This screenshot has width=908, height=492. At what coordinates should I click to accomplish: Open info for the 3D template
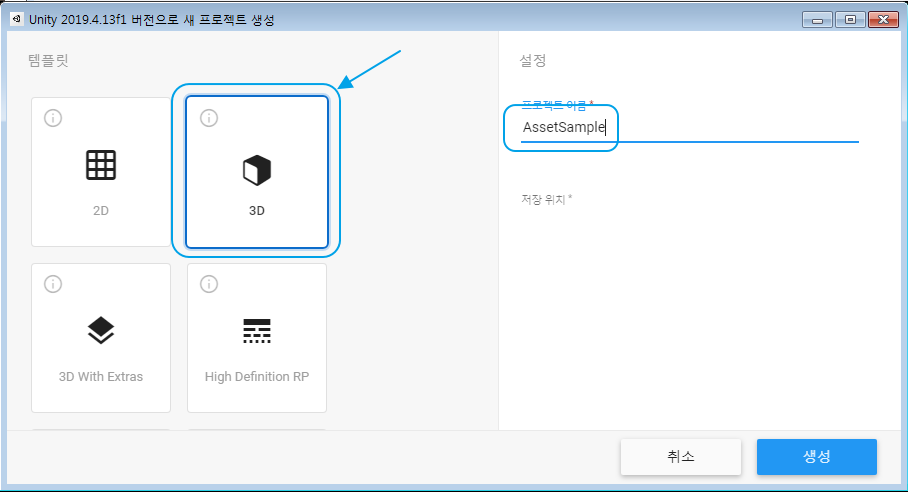tap(209, 118)
